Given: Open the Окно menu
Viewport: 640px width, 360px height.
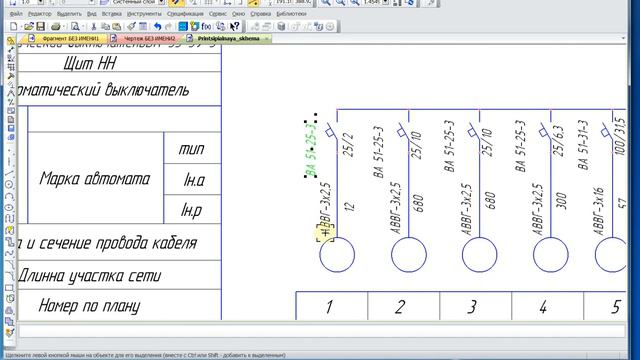Looking at the screenshot, I should (238, 14).
